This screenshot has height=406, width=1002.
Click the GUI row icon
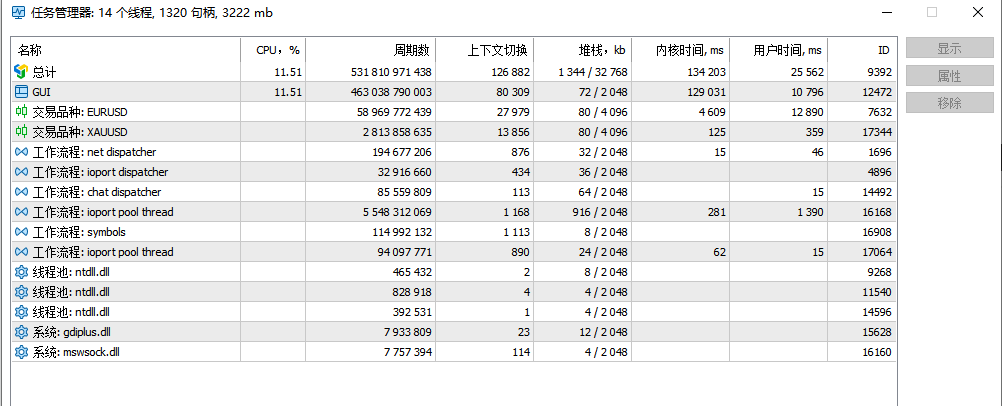tap(21, 92)
